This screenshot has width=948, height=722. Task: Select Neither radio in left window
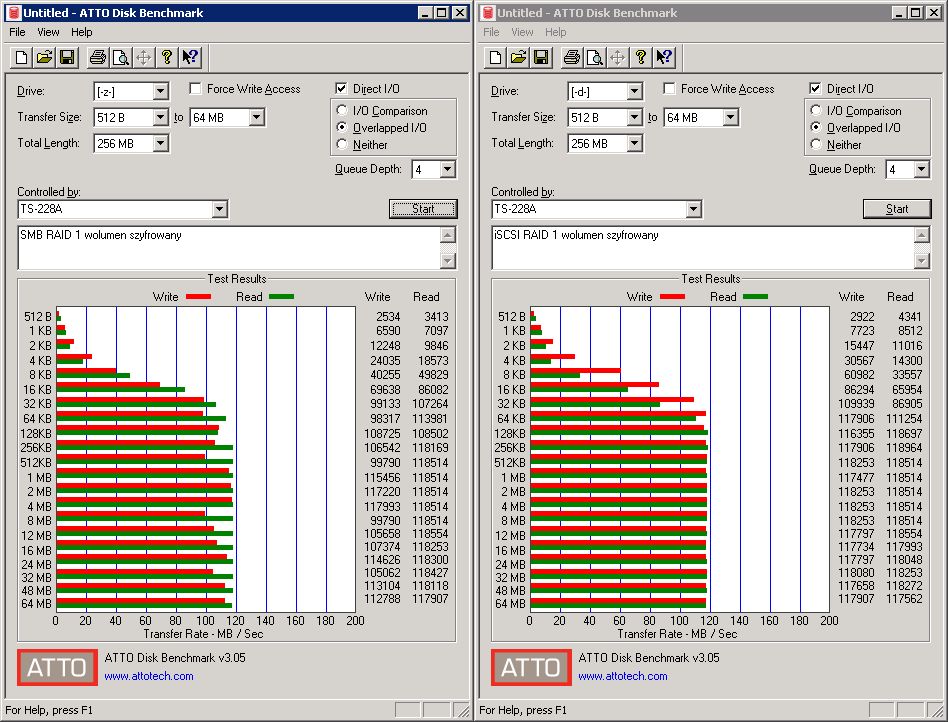(x=342, y=145)
